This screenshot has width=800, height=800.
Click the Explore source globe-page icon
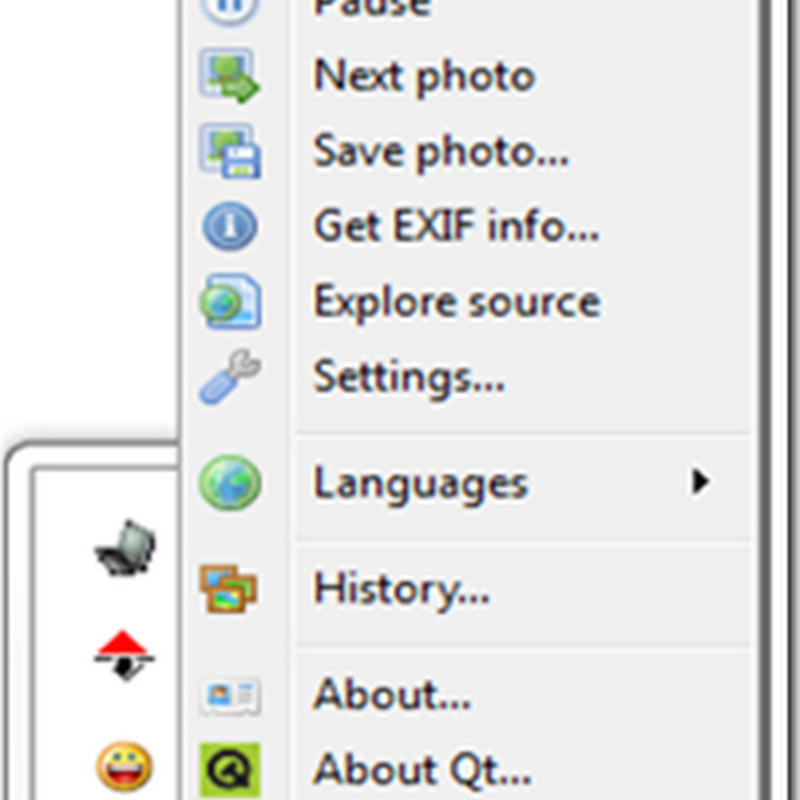click(x=230, y=302)
